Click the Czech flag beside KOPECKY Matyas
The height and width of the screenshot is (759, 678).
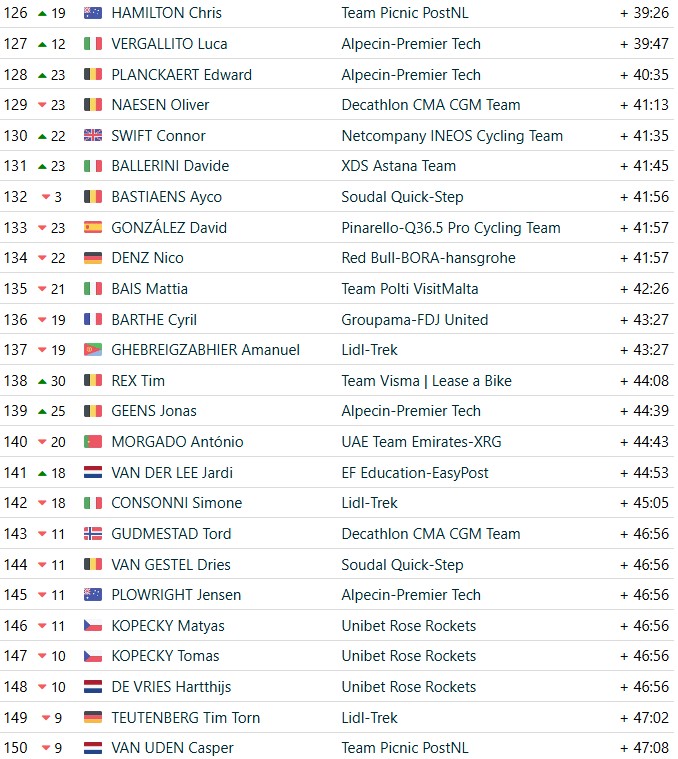(x=92, y=626)
